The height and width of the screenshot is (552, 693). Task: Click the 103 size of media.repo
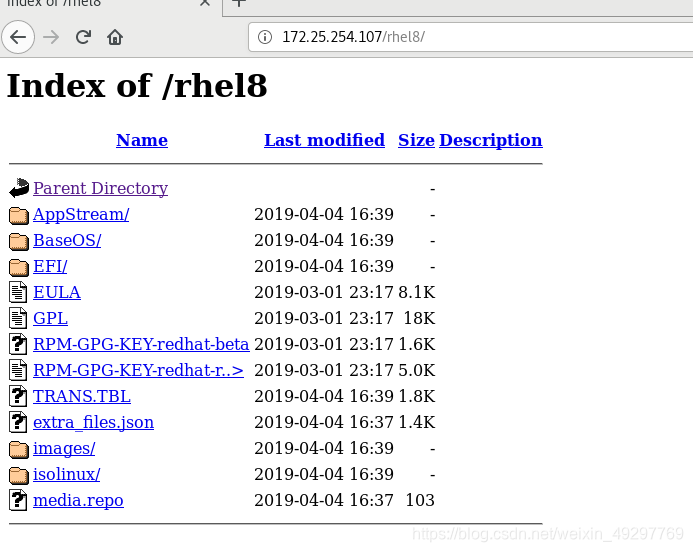coord(420,501)
